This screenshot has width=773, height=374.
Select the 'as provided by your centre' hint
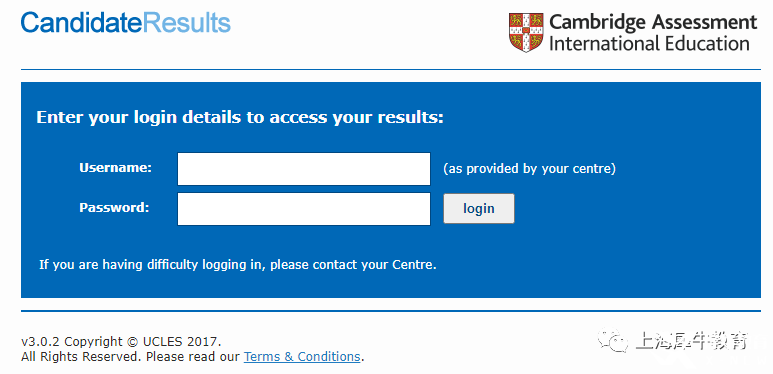(529, 169)
